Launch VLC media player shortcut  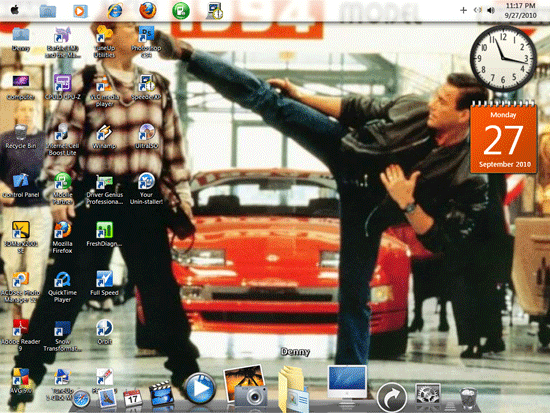point(105,91)
